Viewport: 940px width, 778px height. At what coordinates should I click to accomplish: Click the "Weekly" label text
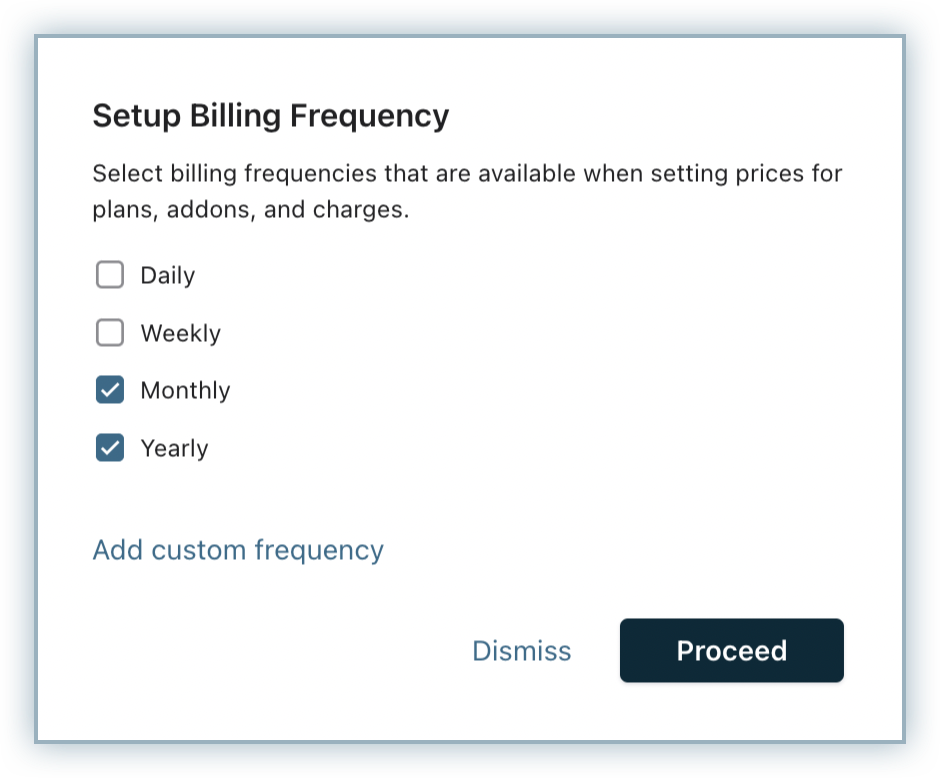180,333
